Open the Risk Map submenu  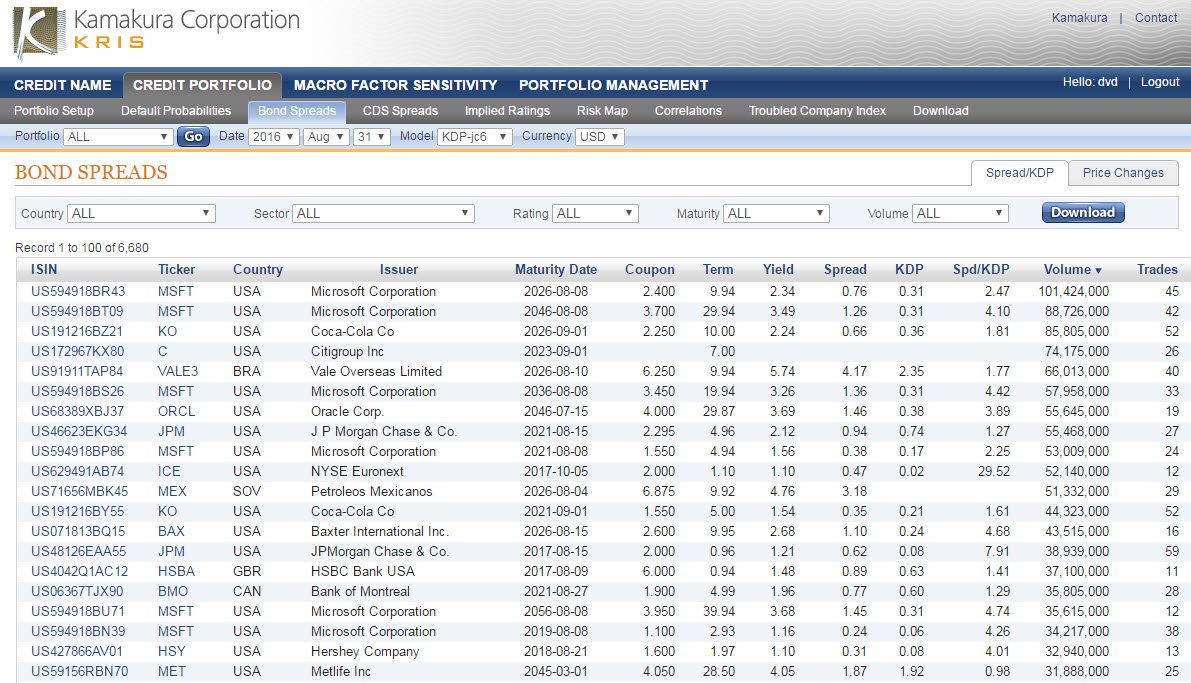602,111
